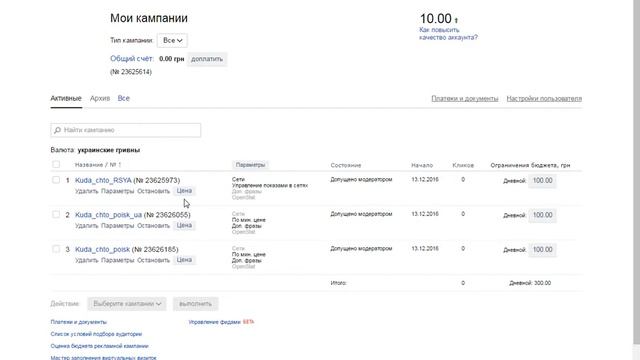Click account number '(№ 23625614)' text
The height and width of the screenshot is (360, 640).
[x=131, y=72]
